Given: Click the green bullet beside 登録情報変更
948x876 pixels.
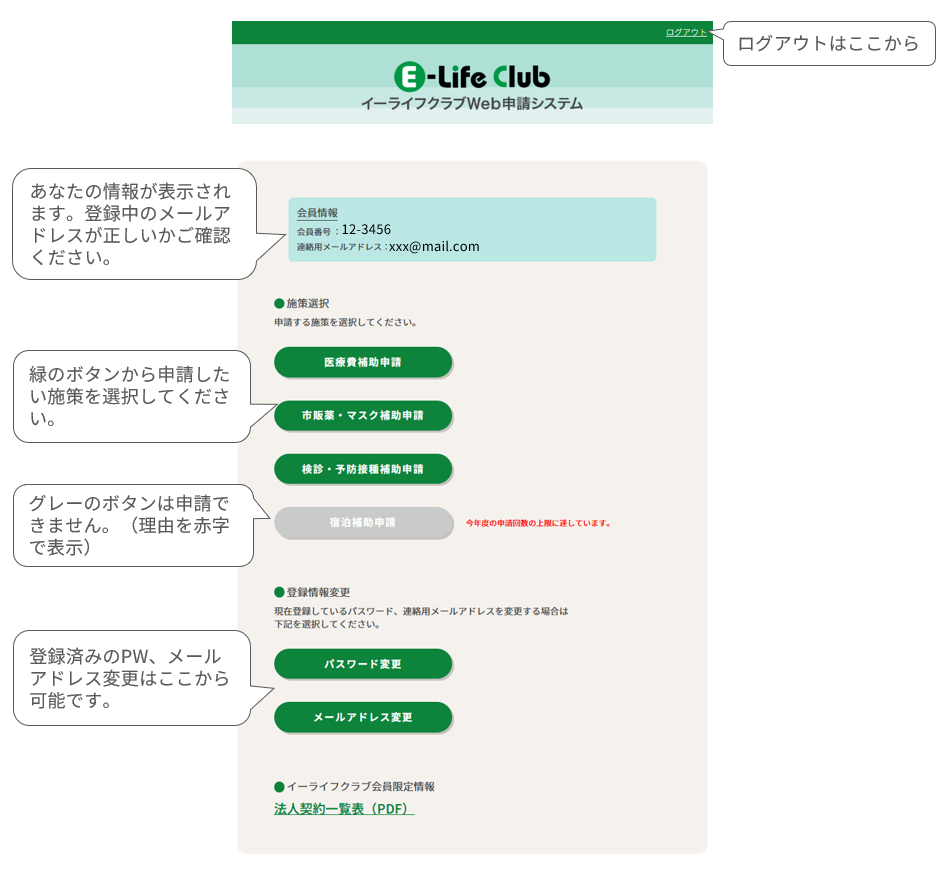Looking at the screenshot, I should (x=279, y=592).
